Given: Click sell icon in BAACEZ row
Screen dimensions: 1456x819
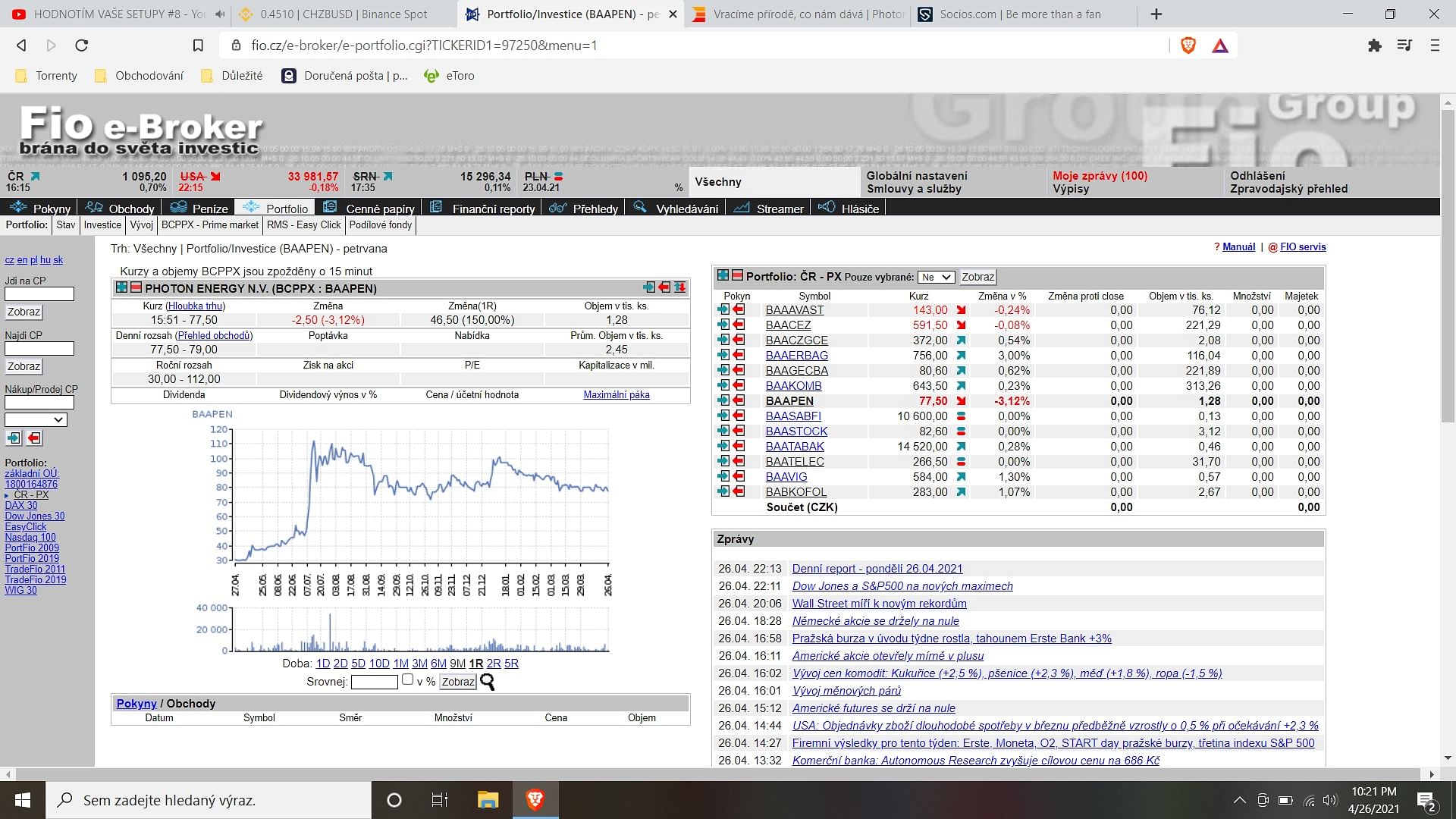Looking at the screenshot, I should tap(739, 325).
